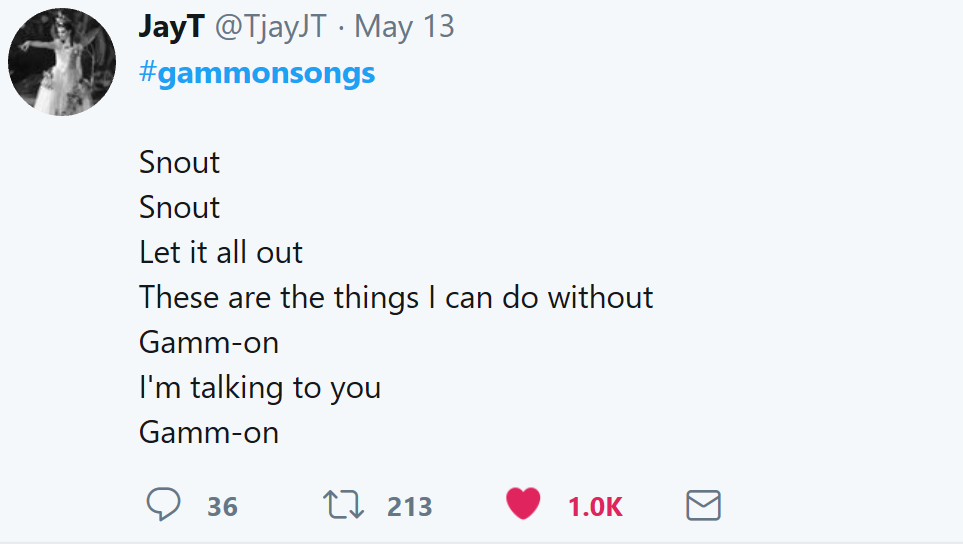Click the first "Gamm-on" line
This screenshot has width=963, height=557.
[x=209, y=342]
